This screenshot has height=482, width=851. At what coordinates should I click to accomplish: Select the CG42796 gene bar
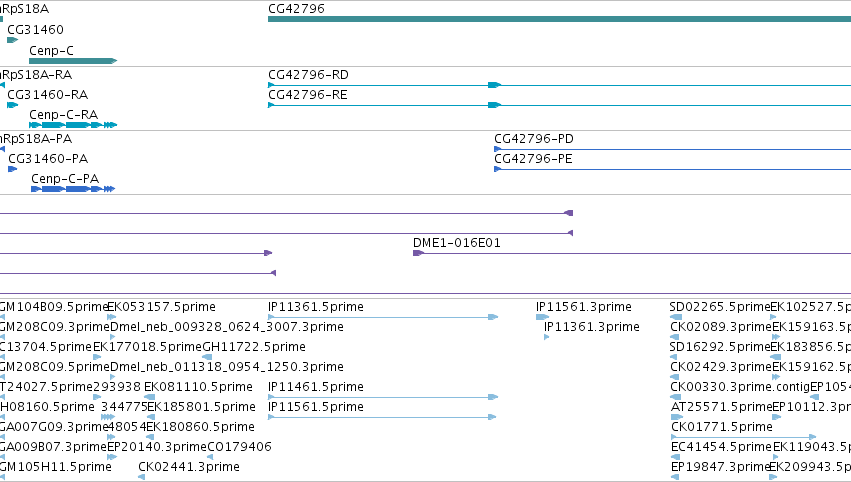pyautogui.click(x=560, y=19)
